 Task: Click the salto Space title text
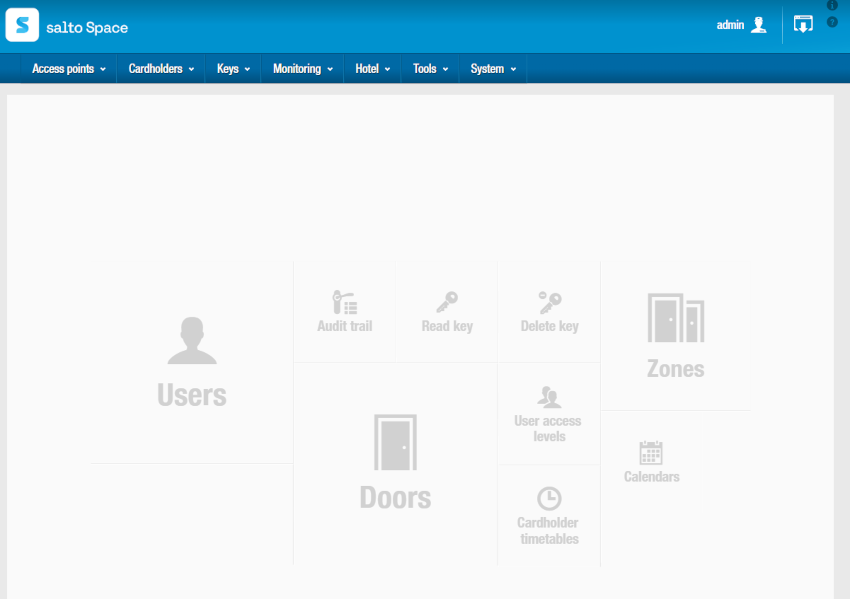(x=87, y=28)
